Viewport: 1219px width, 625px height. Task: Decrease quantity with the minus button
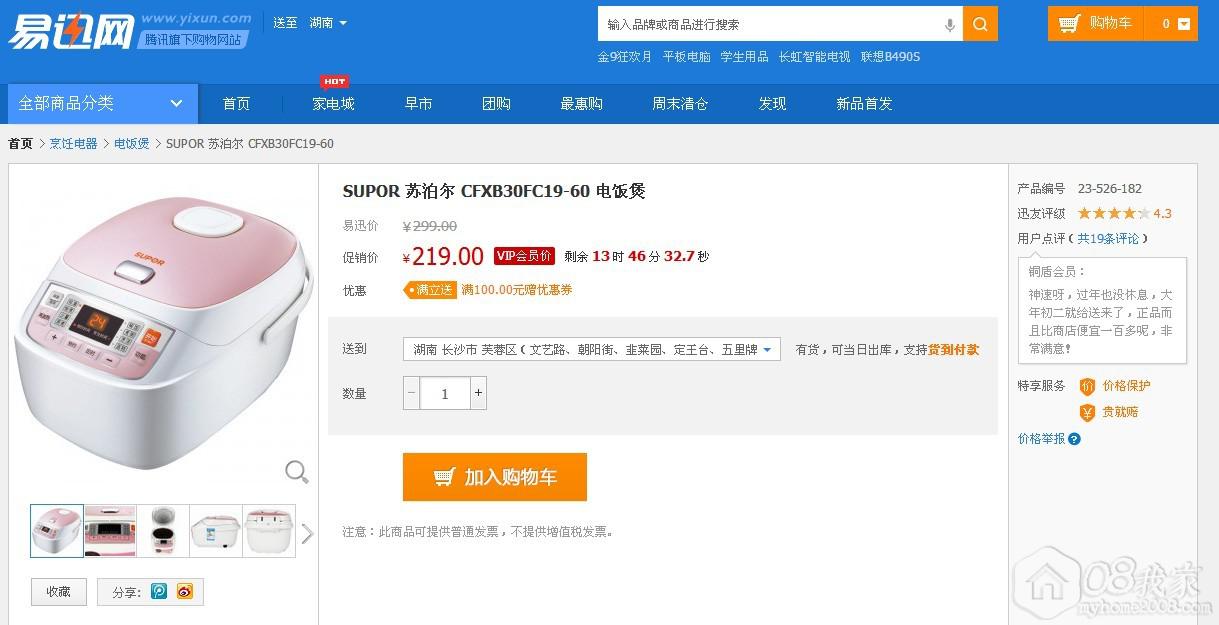[411, 393]
